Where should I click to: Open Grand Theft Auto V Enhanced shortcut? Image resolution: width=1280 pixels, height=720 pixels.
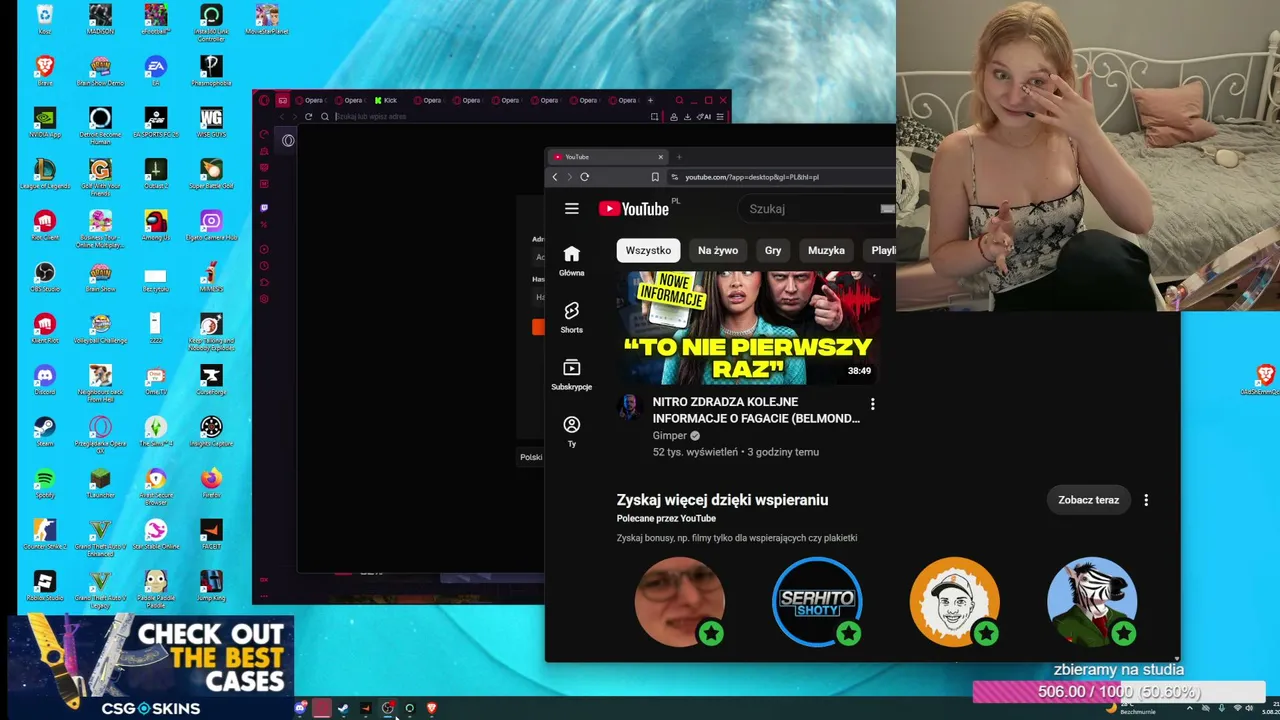point(100,538)
